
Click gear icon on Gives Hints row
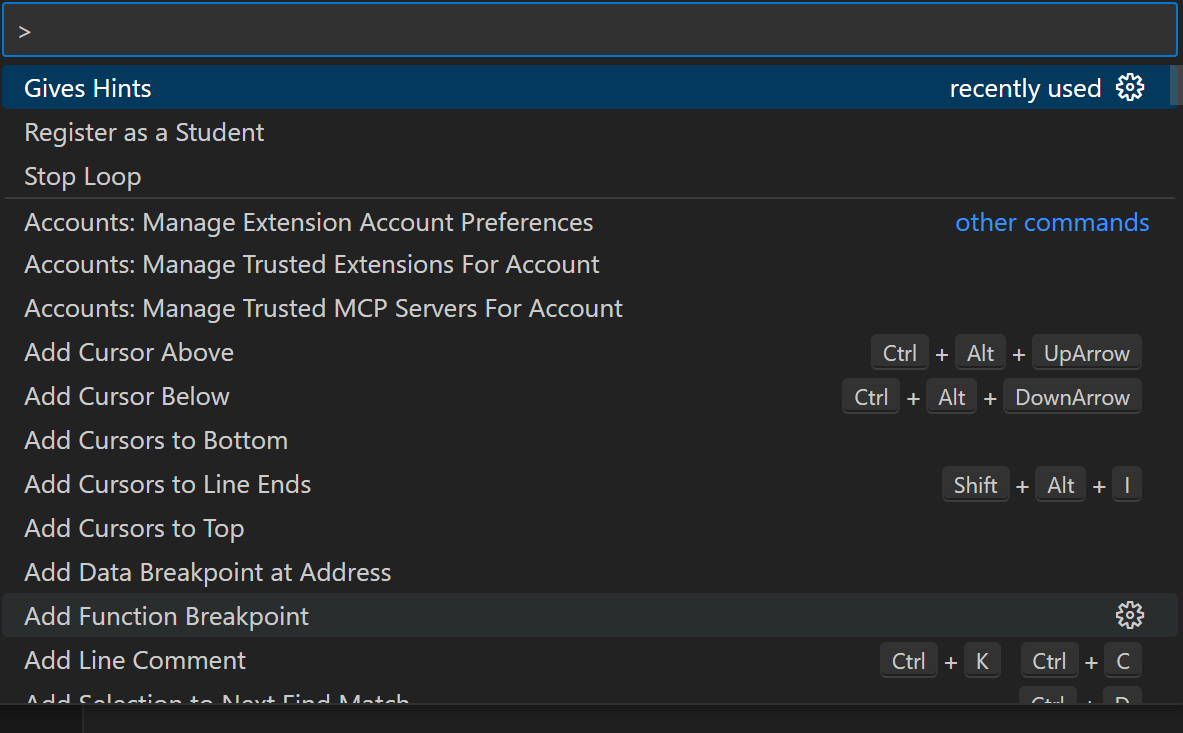click(x=1130, y=88)
